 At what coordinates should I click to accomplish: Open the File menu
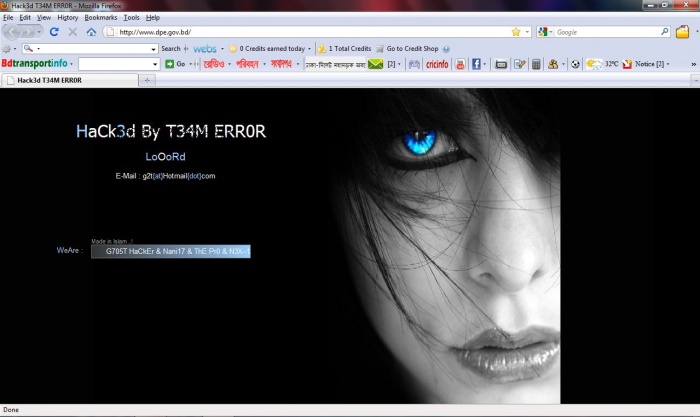[8, 17]
